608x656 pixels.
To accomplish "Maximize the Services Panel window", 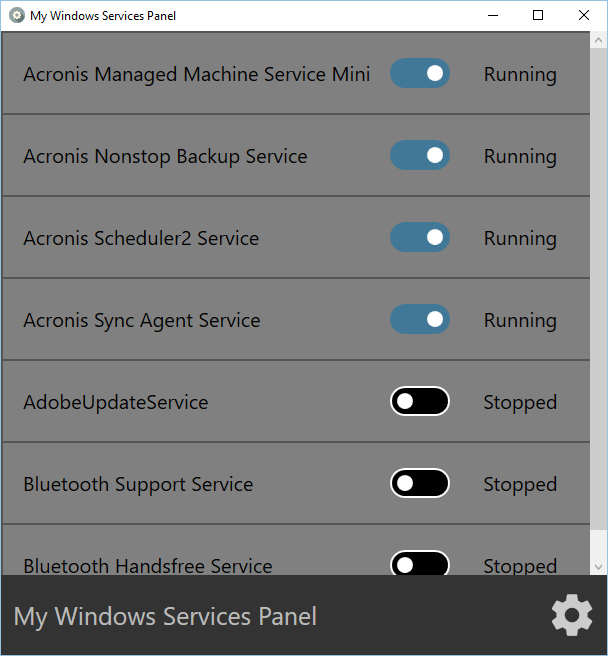I will [x=538, y=15].
